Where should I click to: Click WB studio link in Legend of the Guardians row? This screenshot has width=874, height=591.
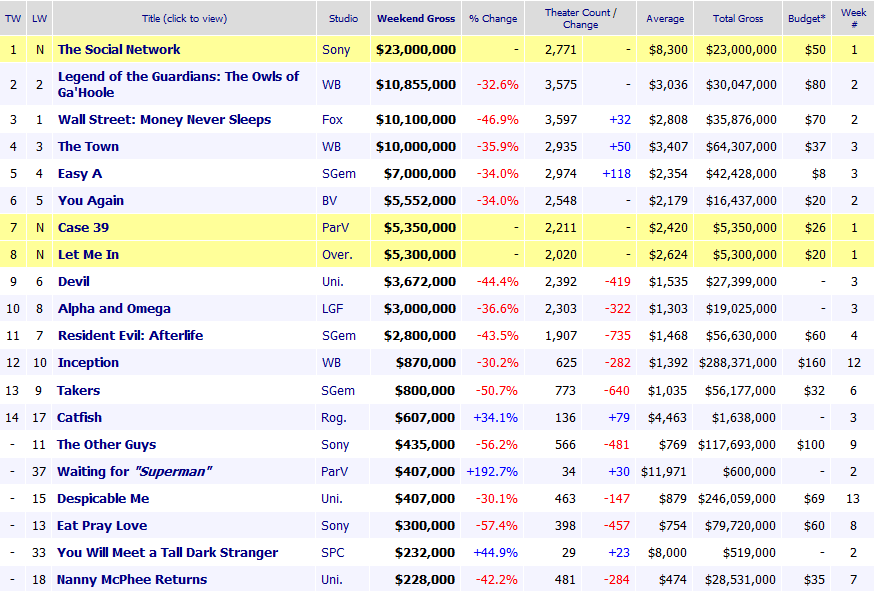click(x=331, y=85)
